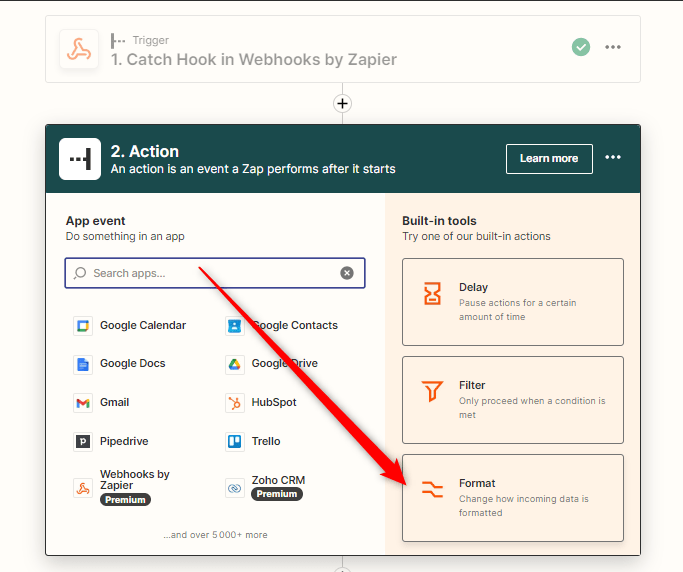The width and height of the screenshot is (683, 572).
Task: Choose the Gmail app label
Action: point(115,402)
